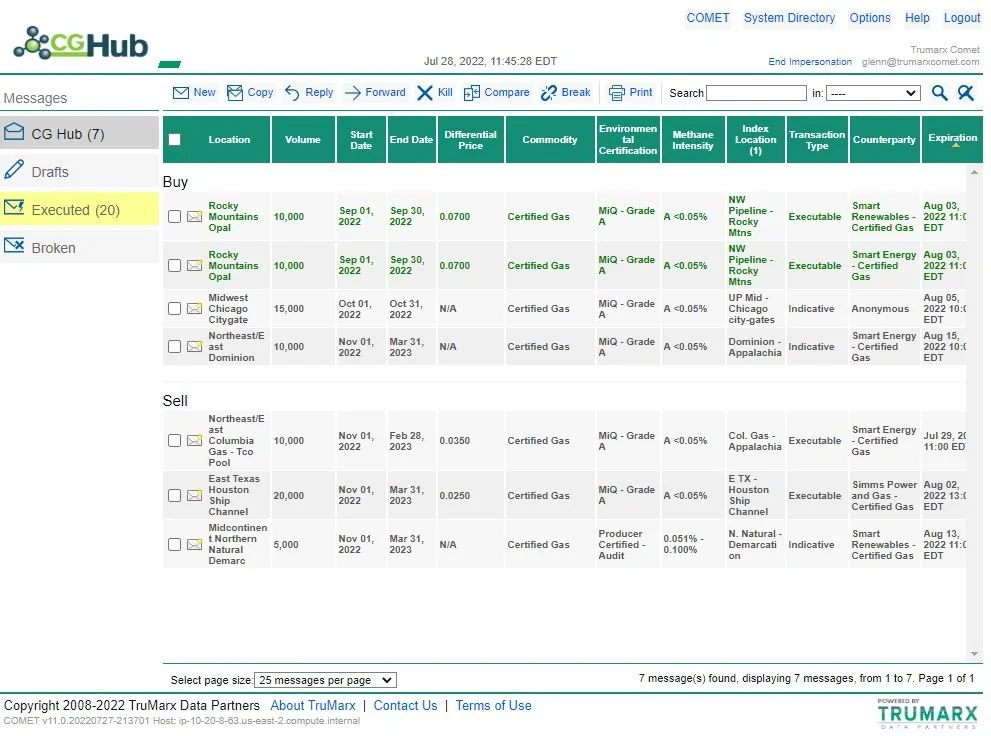Kill the selected transaction
Viewport: 991px width, 736px height.
(x=436, y=92)
